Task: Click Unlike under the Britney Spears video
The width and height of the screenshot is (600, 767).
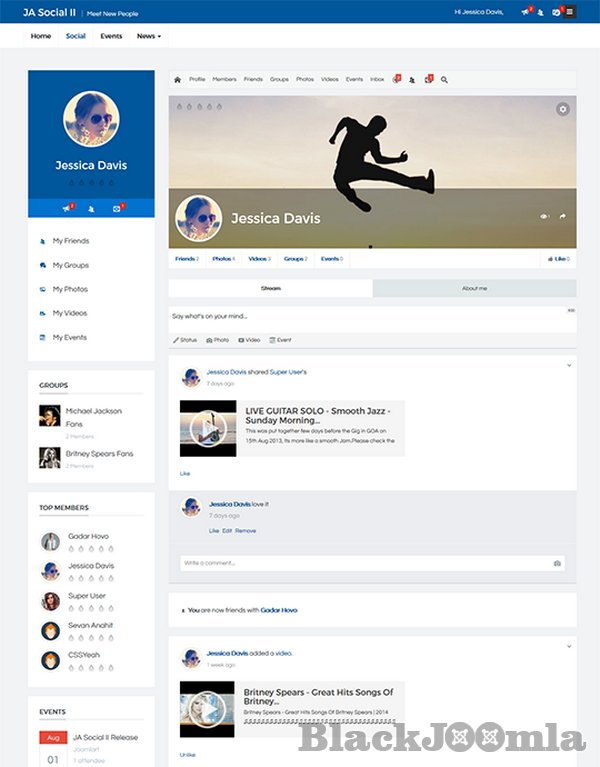Action: coord(188,754)
